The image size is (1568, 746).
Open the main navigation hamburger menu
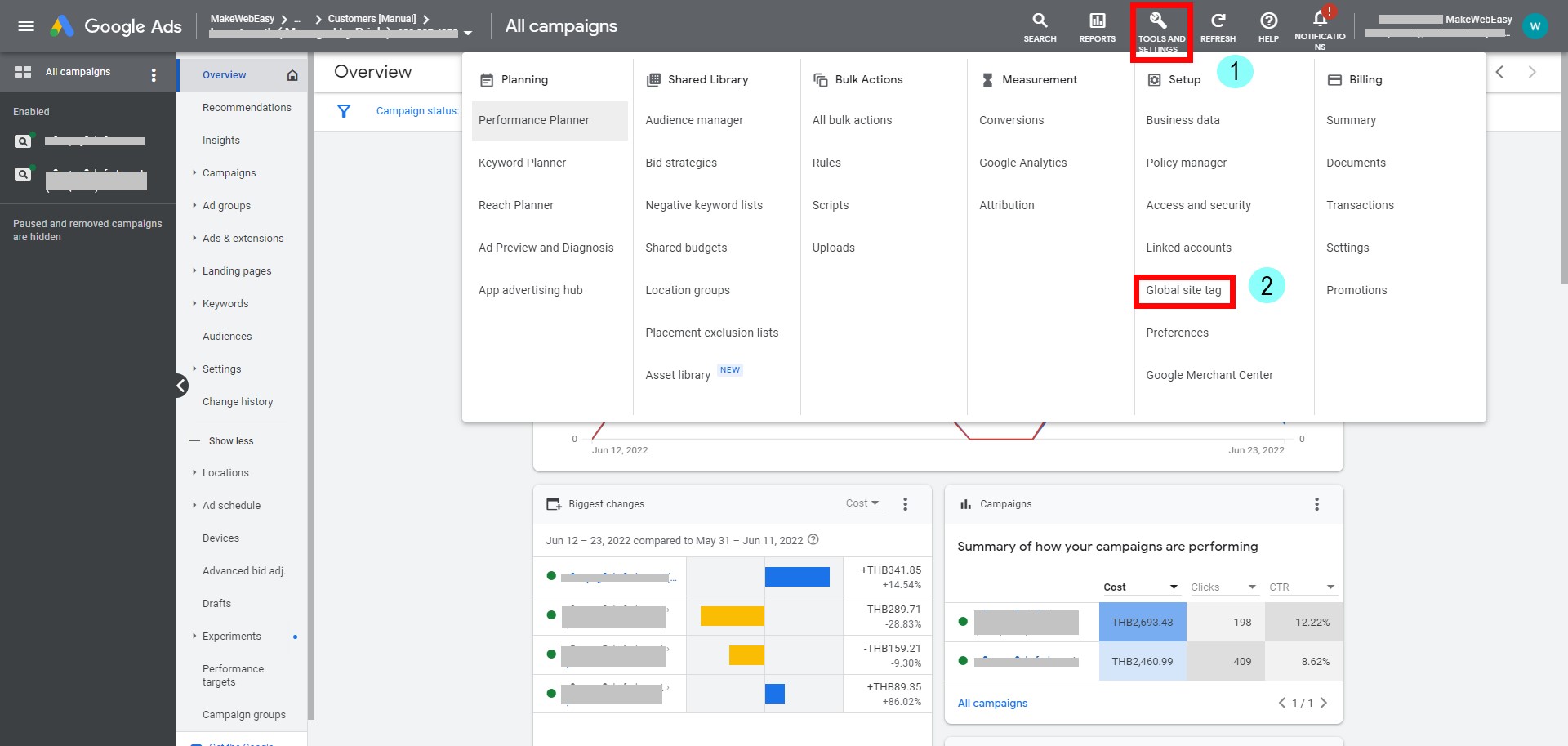27,25
